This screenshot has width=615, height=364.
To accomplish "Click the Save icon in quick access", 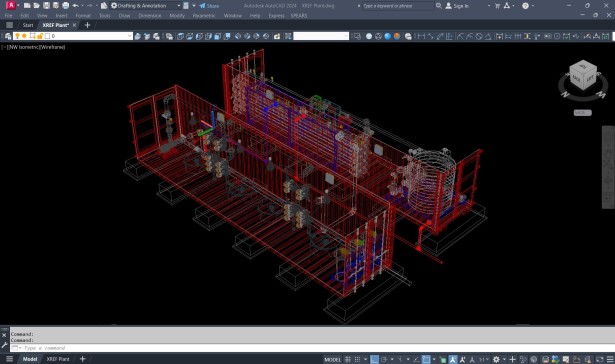I will (46, 5).
